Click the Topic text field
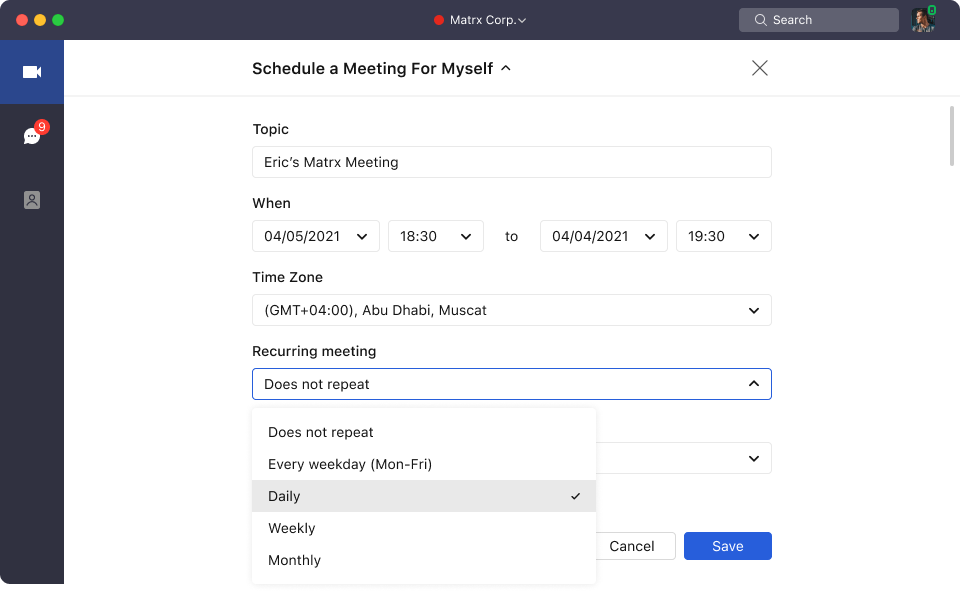This screenshot has width=960, height=594. tap(511, 162)
